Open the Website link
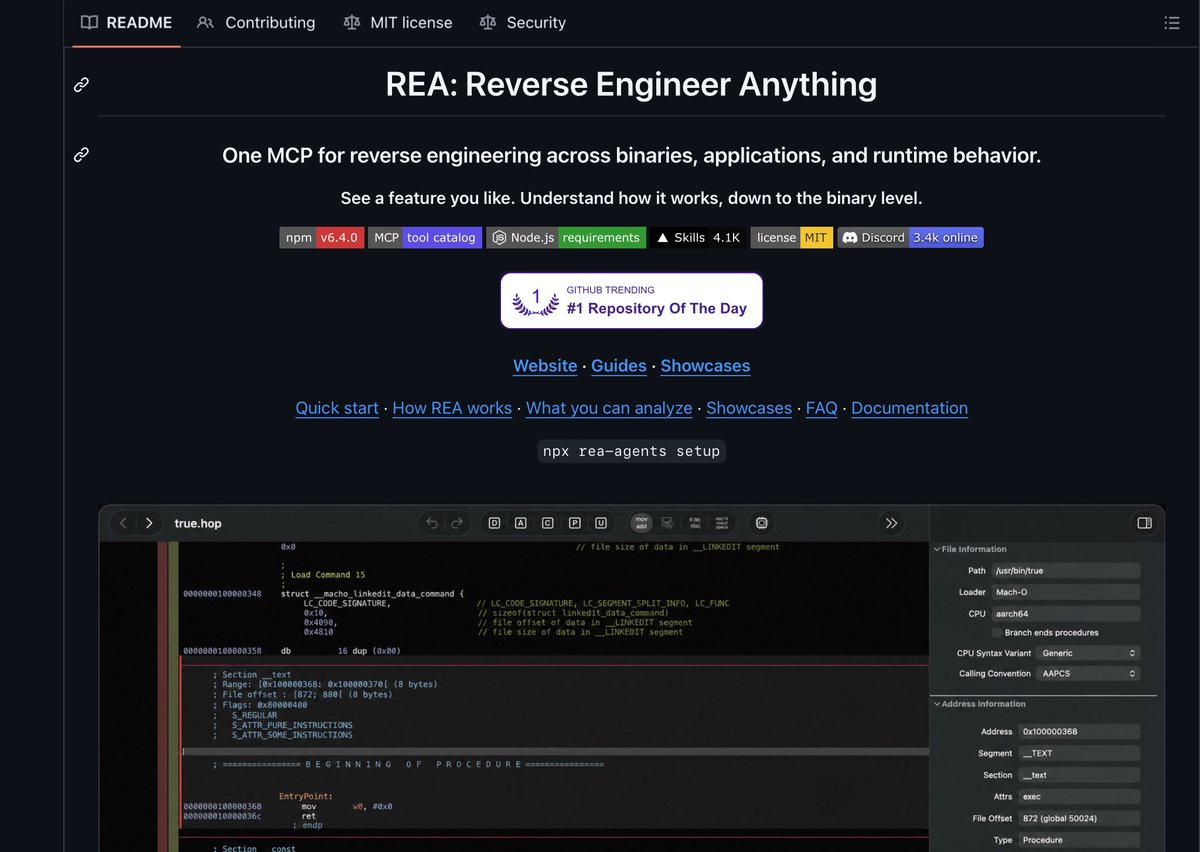 [545, 366]
